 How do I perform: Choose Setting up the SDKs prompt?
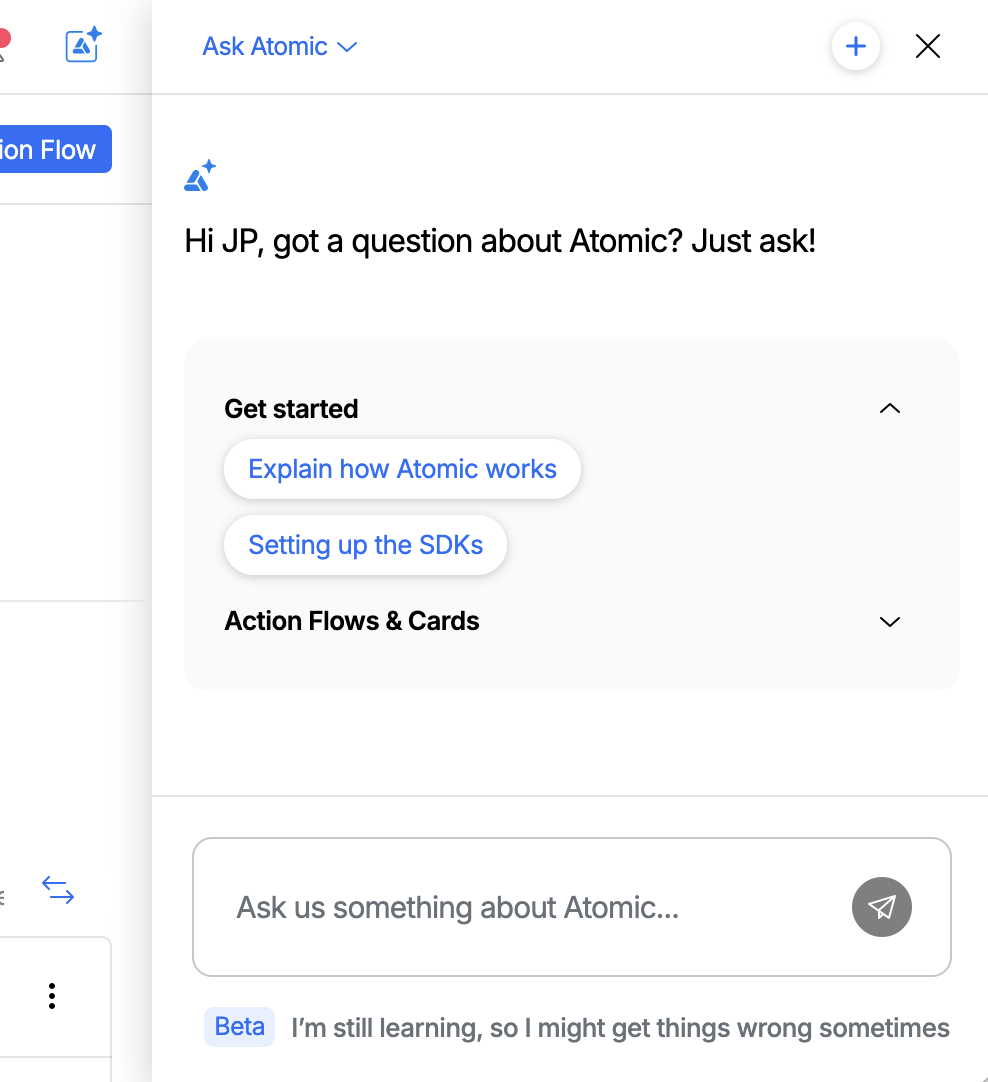tap(365, 545)
